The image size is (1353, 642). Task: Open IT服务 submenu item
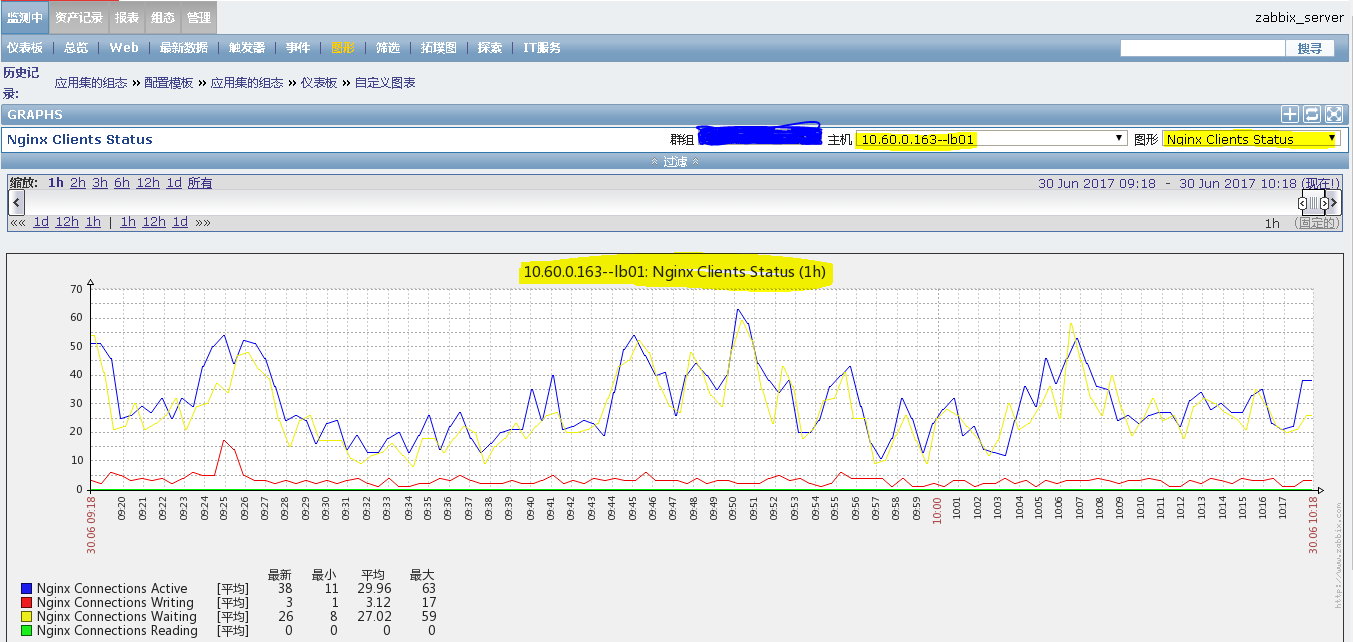pos(542,48)
